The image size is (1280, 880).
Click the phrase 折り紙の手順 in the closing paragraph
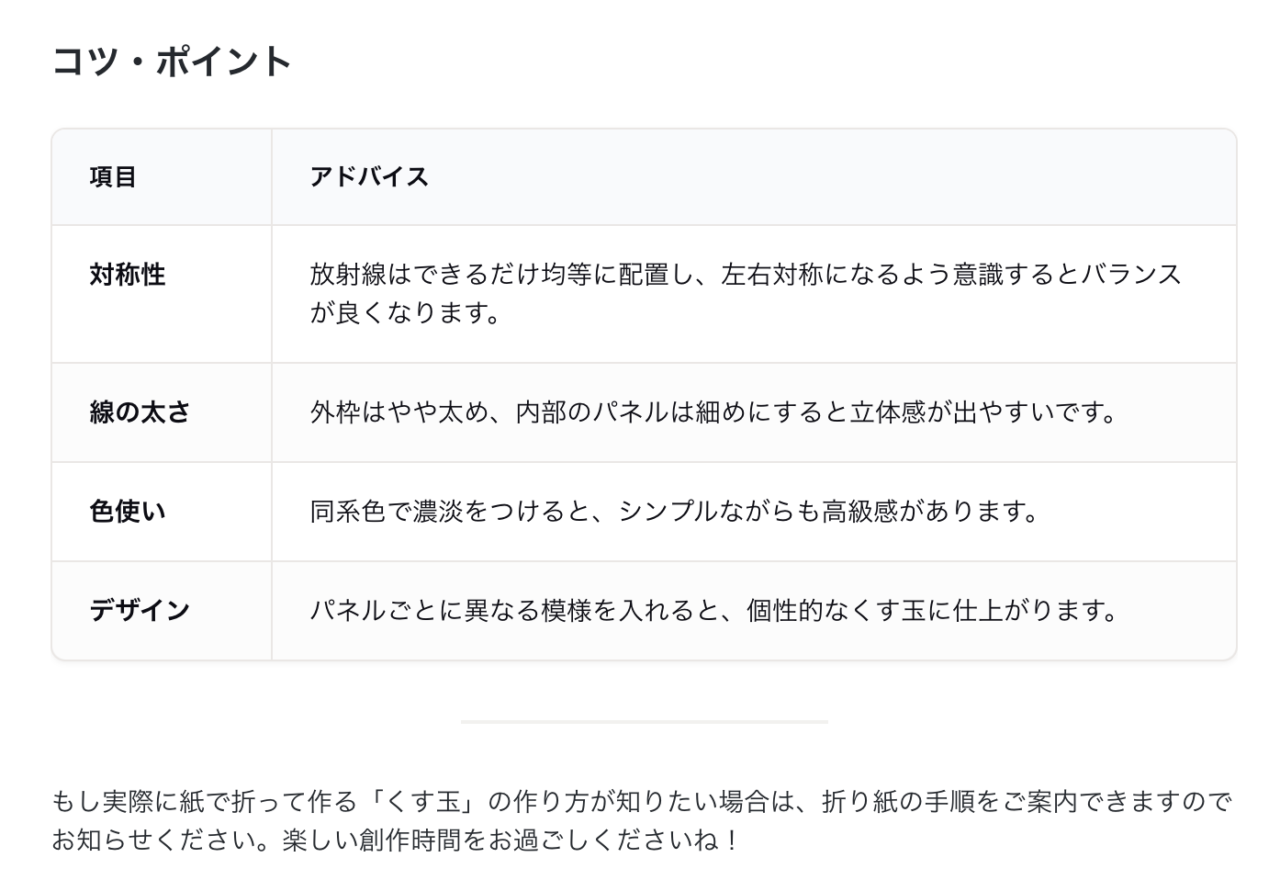(x=898, y=801)
